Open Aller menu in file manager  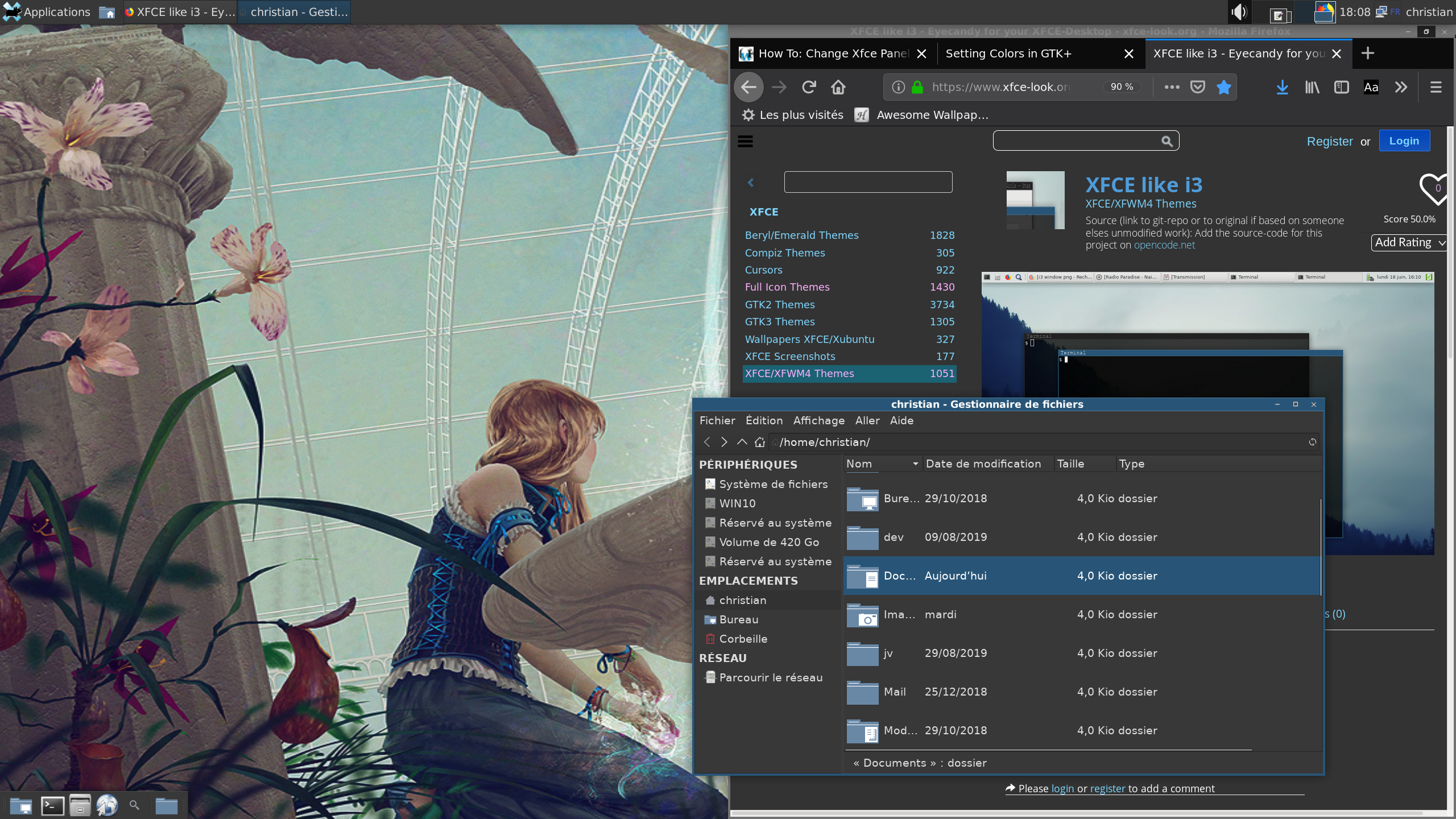coord(867,420)
